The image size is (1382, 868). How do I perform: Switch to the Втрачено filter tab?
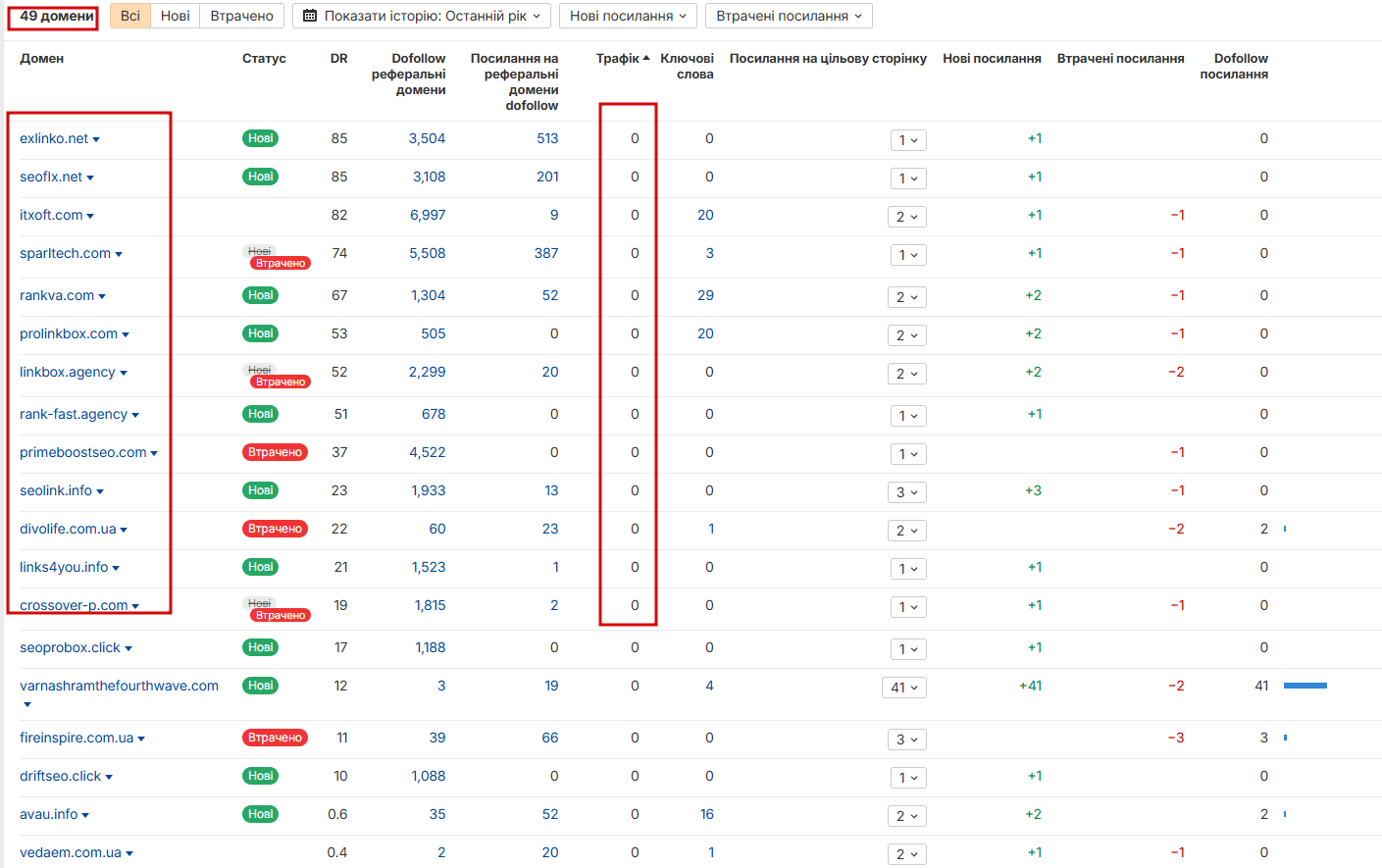241,16
